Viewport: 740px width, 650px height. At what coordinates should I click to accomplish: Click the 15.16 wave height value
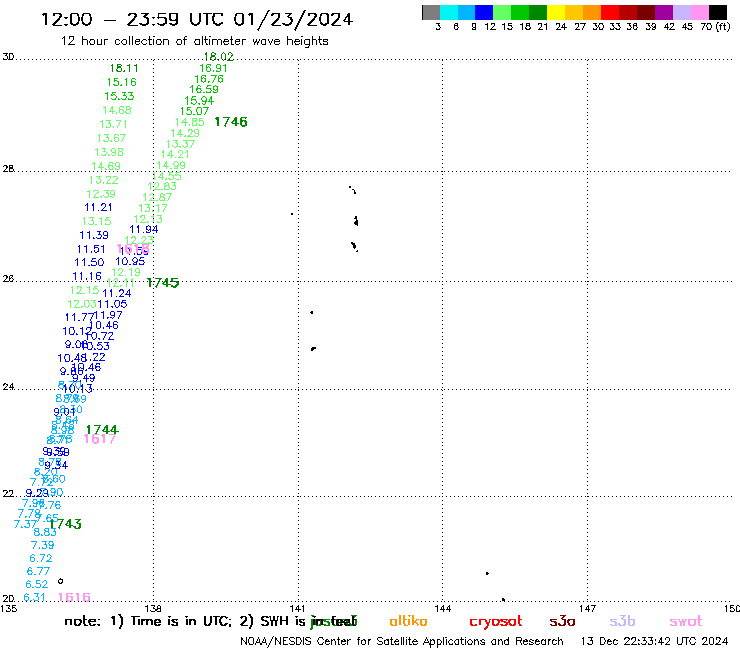pos(122,82)
